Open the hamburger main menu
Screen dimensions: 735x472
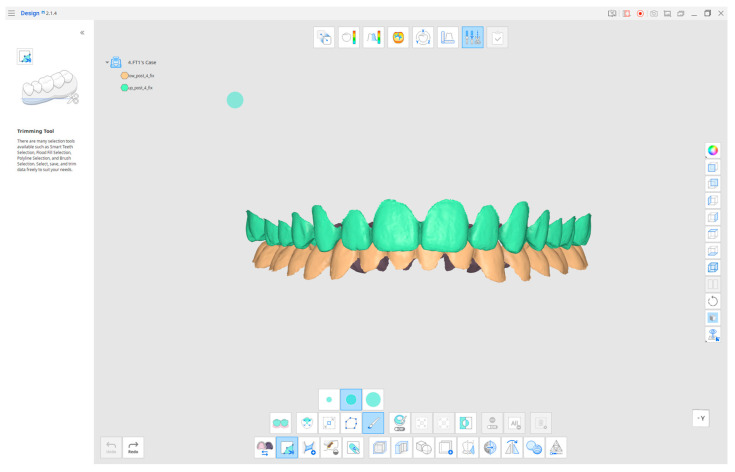11,13
